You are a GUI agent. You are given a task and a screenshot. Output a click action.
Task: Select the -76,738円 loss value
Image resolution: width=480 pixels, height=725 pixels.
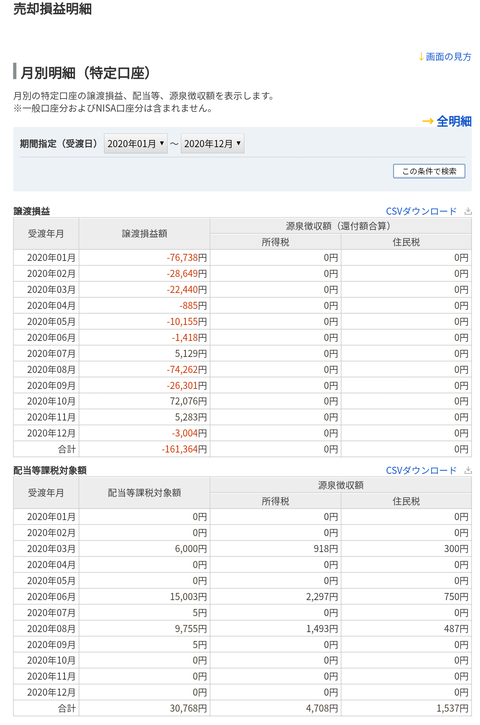click(186, 258)
